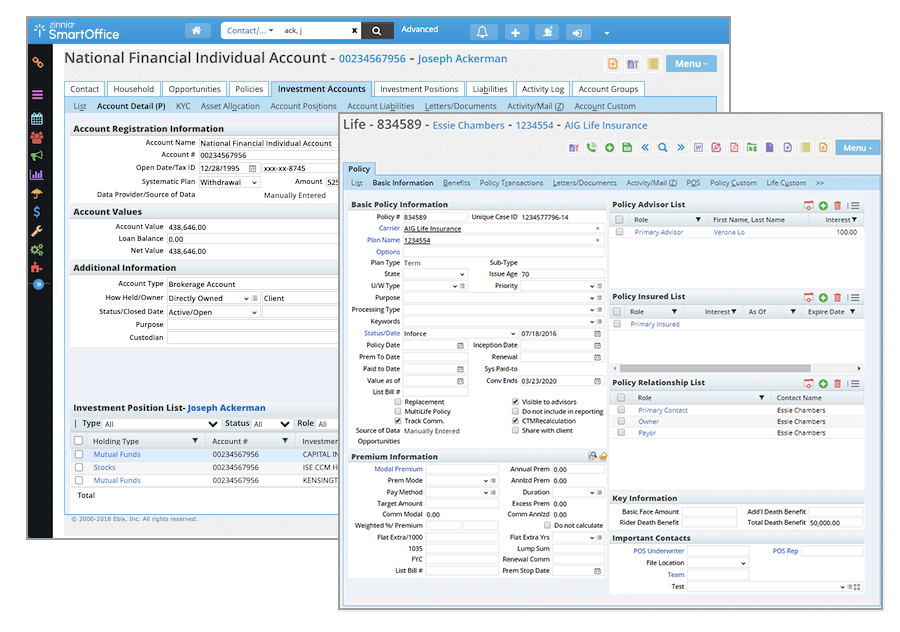The image size is (900, 632).
Task: Clear the search text with the X
Action: coord(354,31)
